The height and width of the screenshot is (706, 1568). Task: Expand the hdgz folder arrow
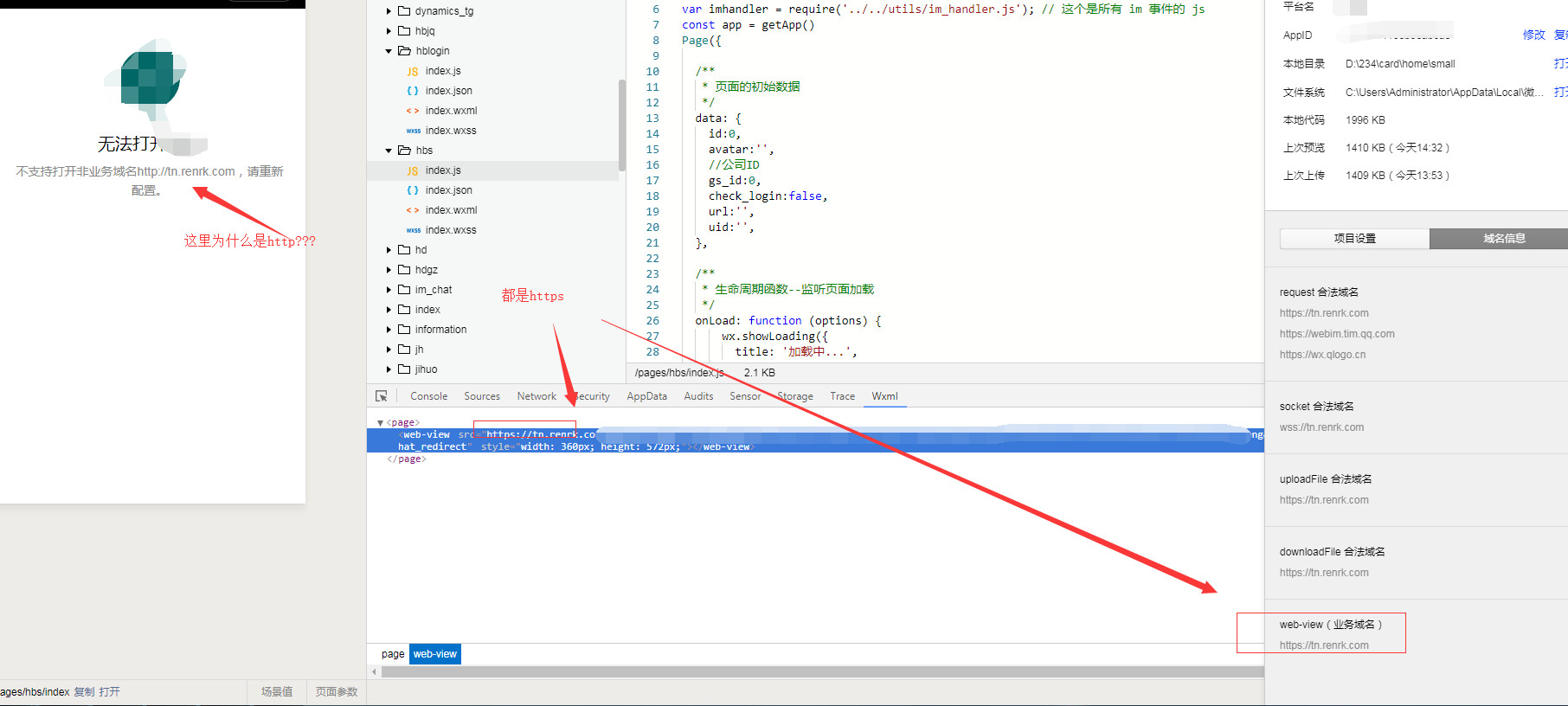coord(389,270)
